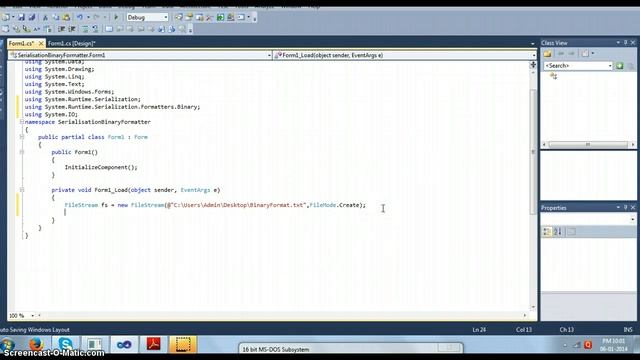Close the Class View panel
The width and height of the screenshot is (640, 360).
click(633, 42)
